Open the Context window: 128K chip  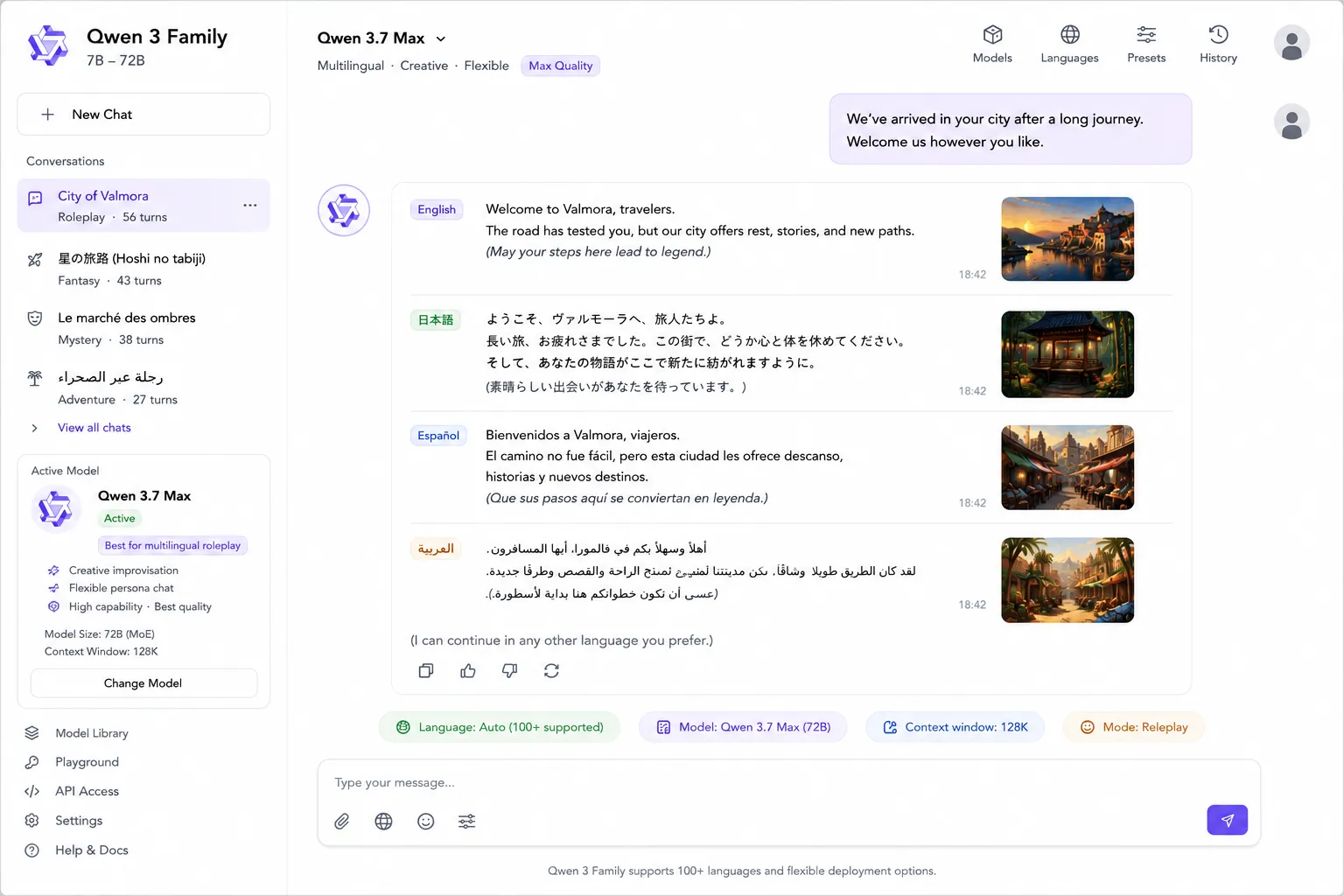pos(955,727)
